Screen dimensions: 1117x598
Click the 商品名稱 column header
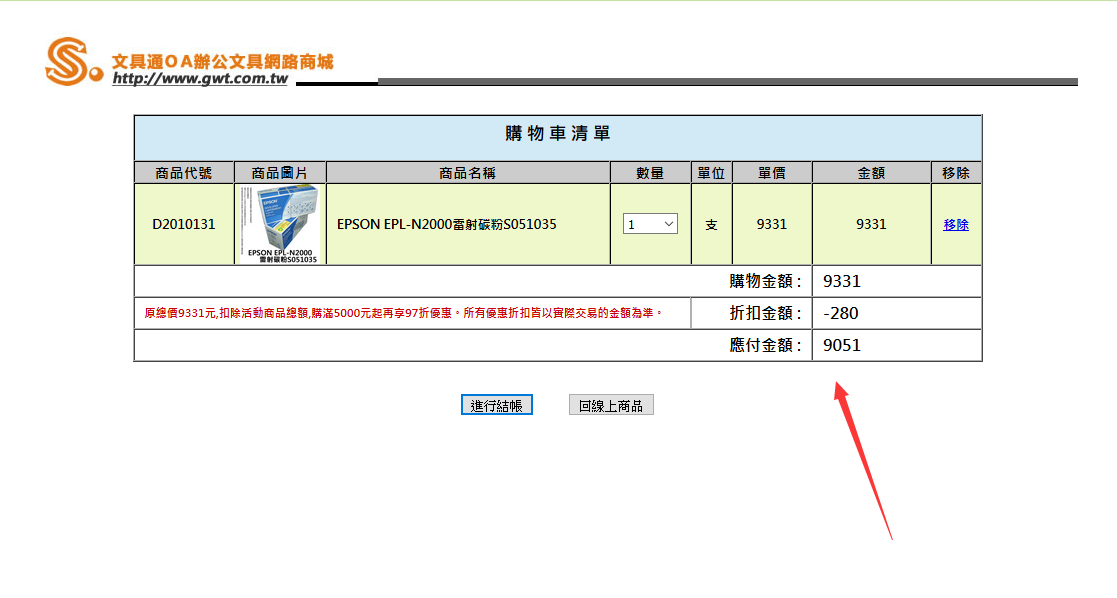point(467,173)
